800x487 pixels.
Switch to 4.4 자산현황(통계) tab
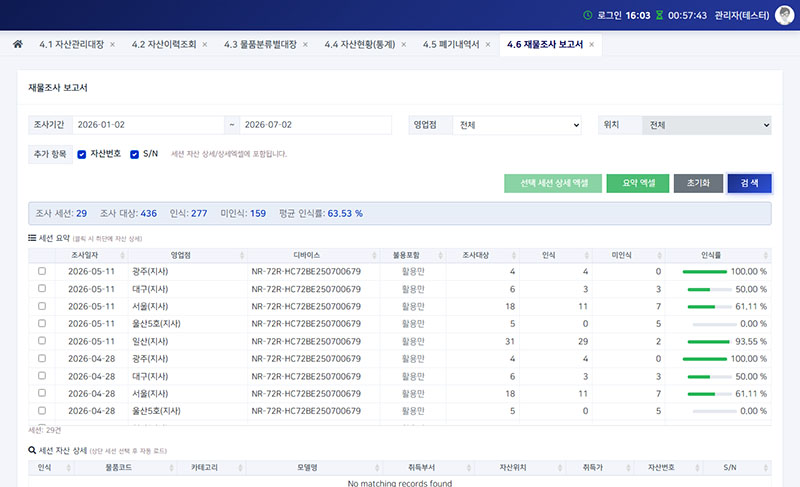[360, 44]
